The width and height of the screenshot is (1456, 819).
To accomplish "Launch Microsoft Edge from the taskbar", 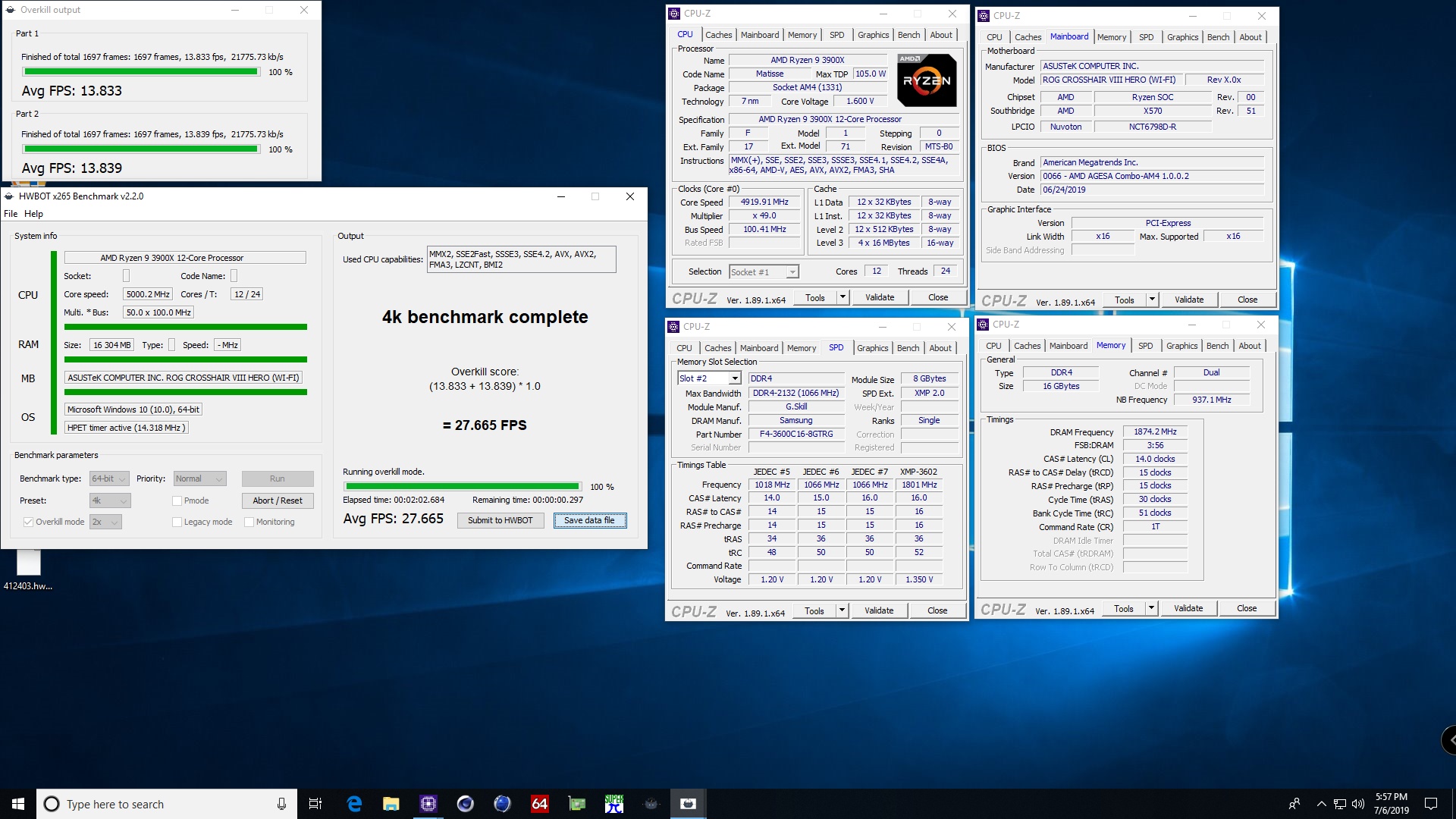I will [354, 804].
